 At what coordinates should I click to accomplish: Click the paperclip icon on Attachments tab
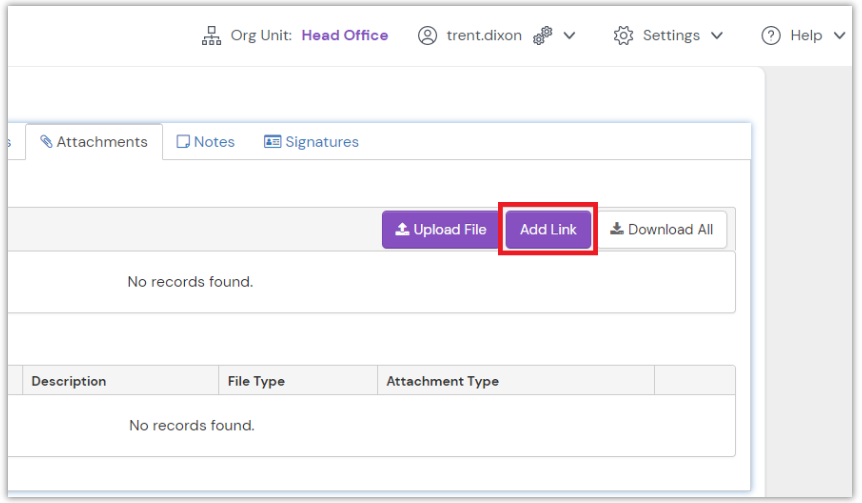46,142
